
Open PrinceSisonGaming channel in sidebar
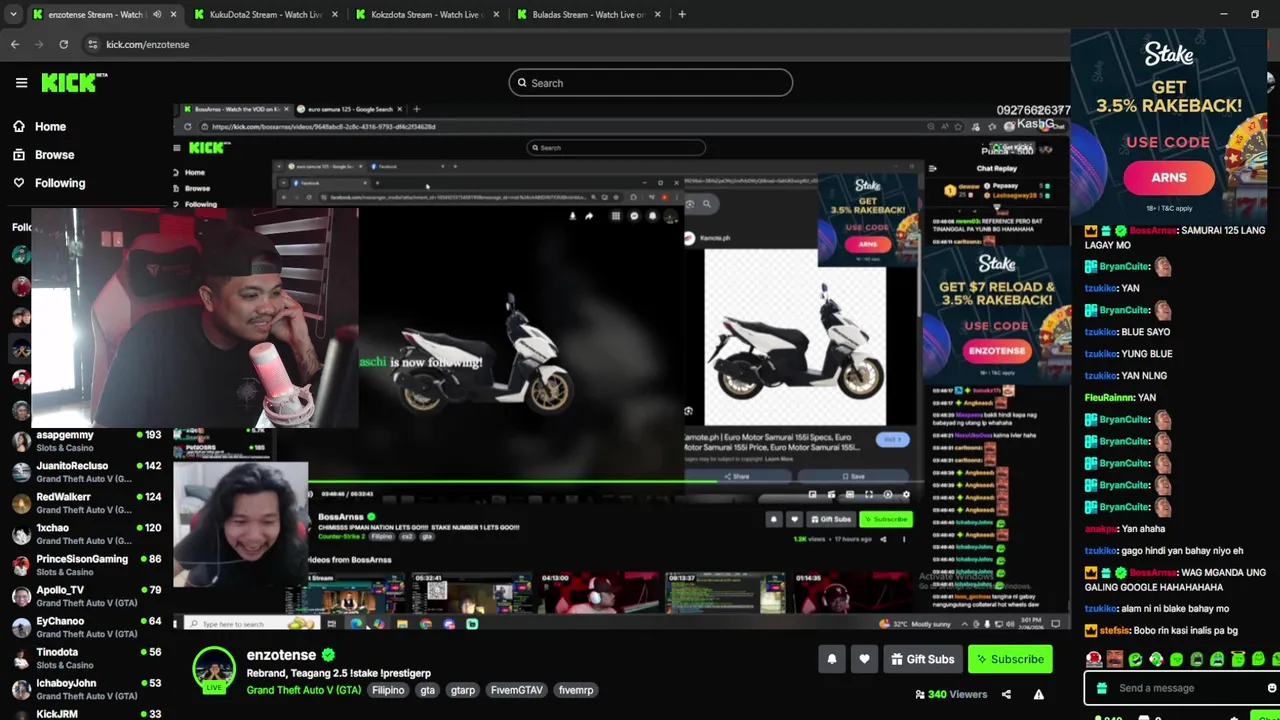click(x=86, y=565)
